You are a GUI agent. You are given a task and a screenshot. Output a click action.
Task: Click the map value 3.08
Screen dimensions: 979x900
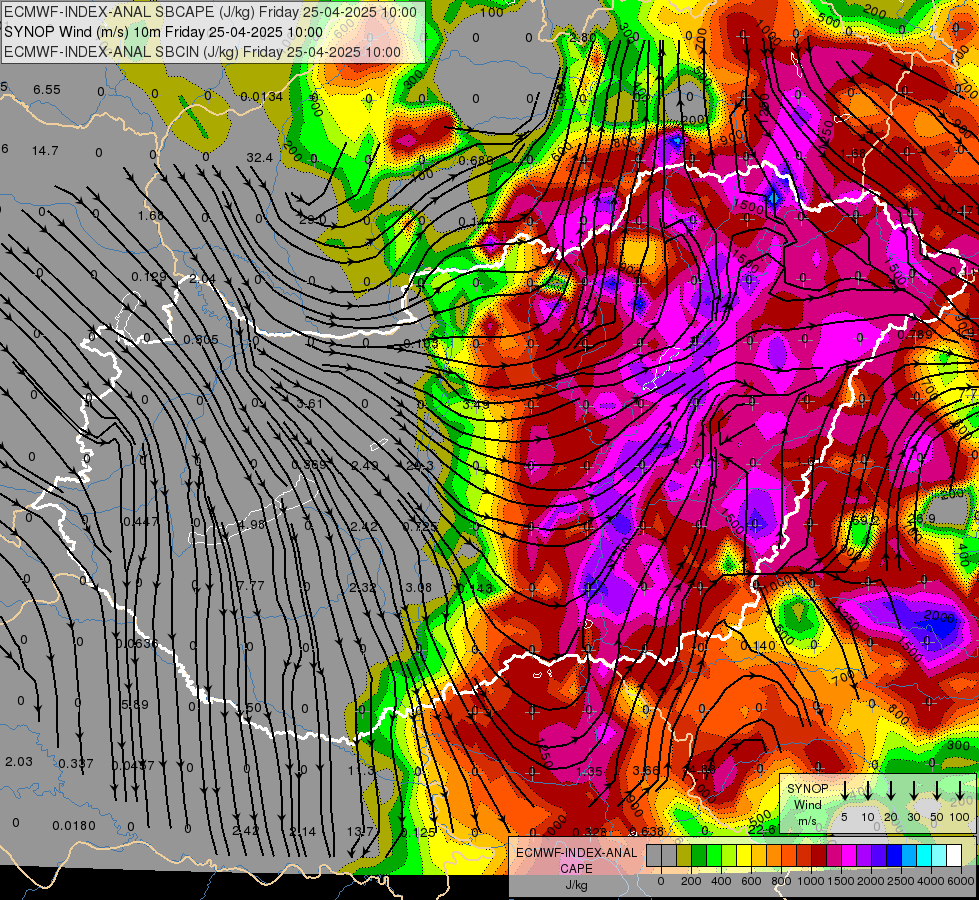(418, 588)
